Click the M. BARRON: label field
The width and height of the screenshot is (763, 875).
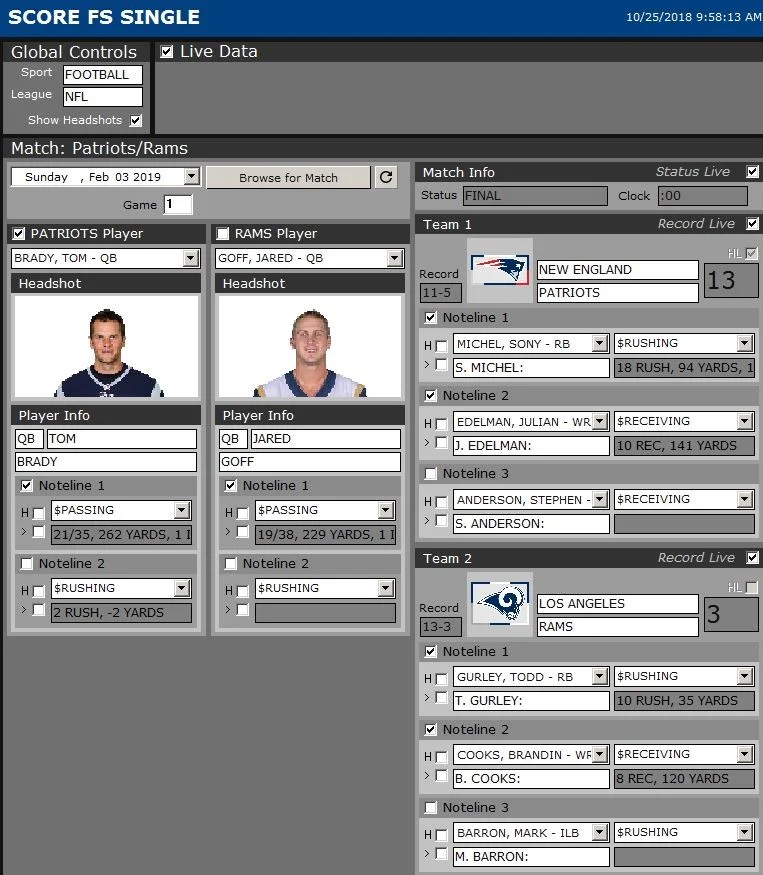click(x=531, y=857)
